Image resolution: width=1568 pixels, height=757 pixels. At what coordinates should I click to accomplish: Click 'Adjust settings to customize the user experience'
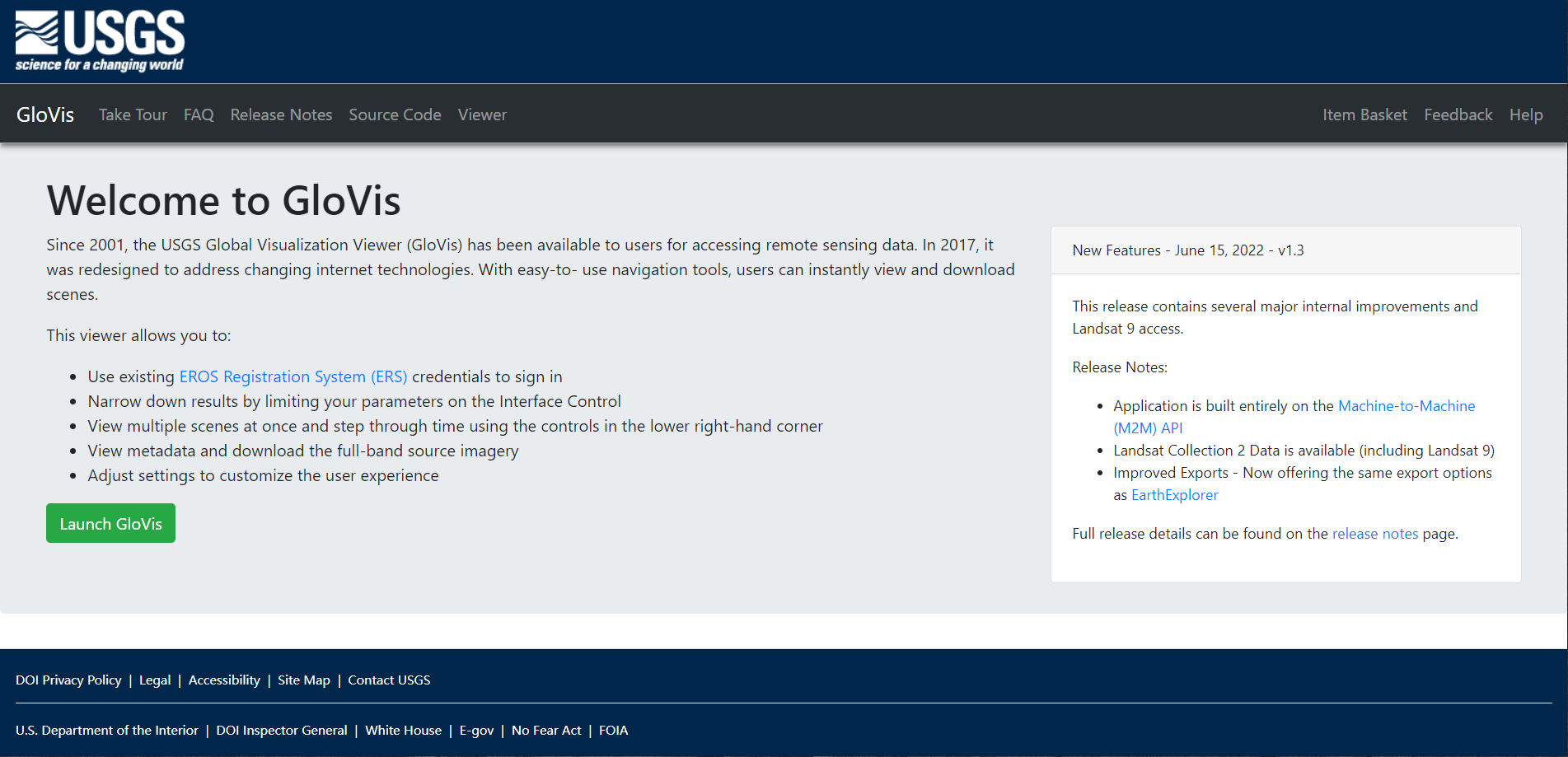coord(263,475)
